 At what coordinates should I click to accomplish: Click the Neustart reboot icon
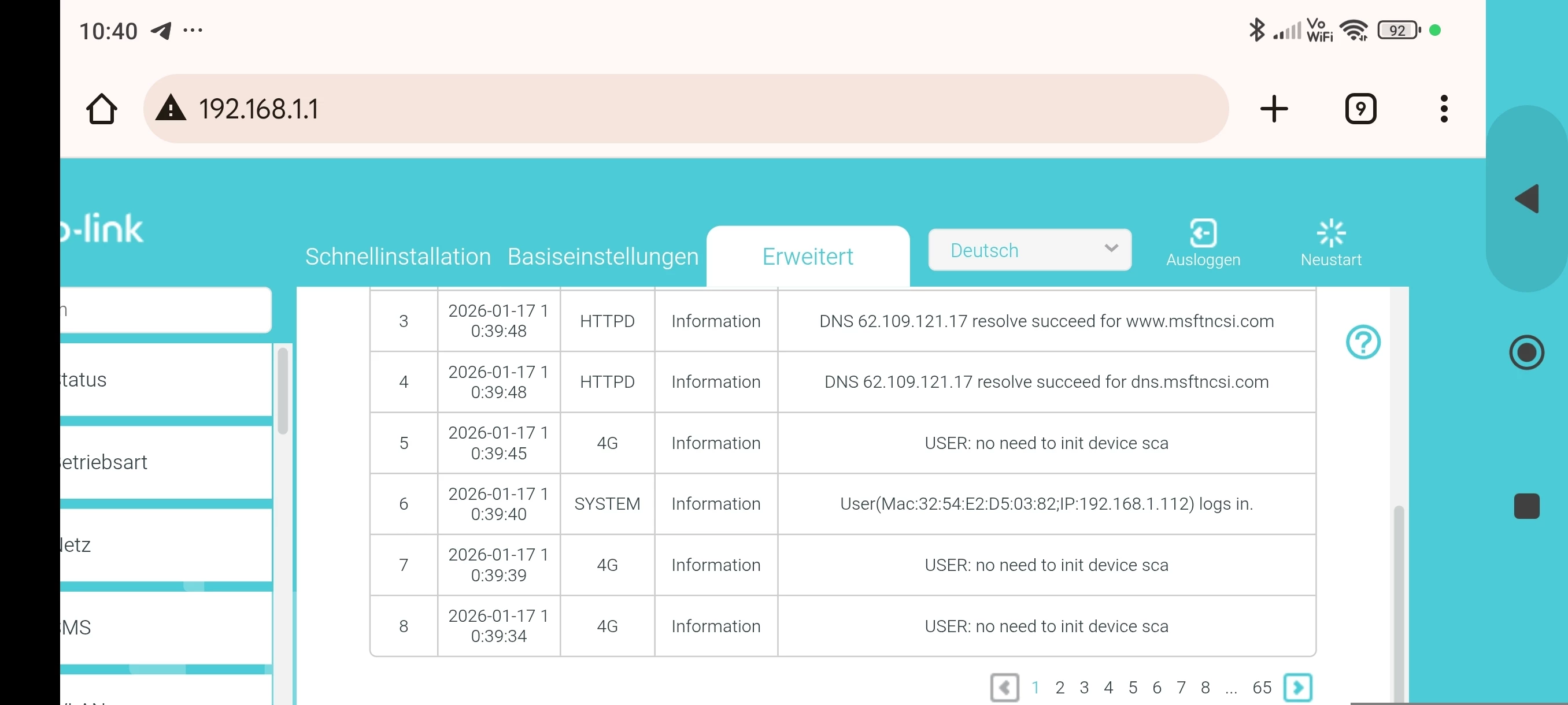click(1330, 233)
